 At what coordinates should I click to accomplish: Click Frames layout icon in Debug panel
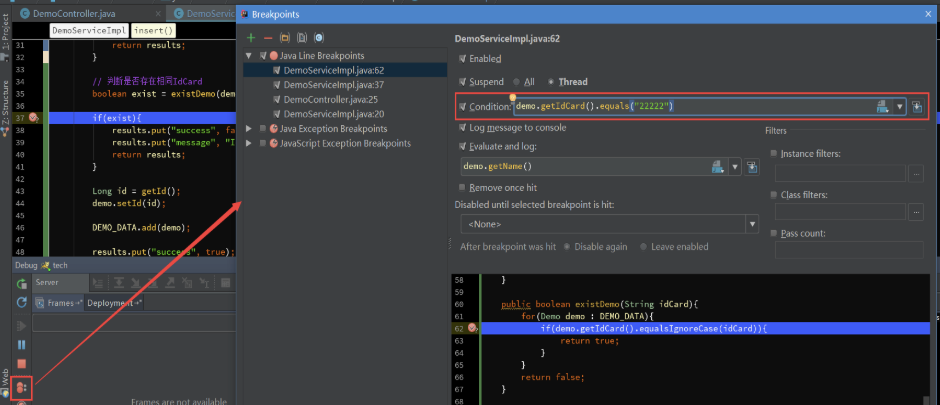pos(40,303)
